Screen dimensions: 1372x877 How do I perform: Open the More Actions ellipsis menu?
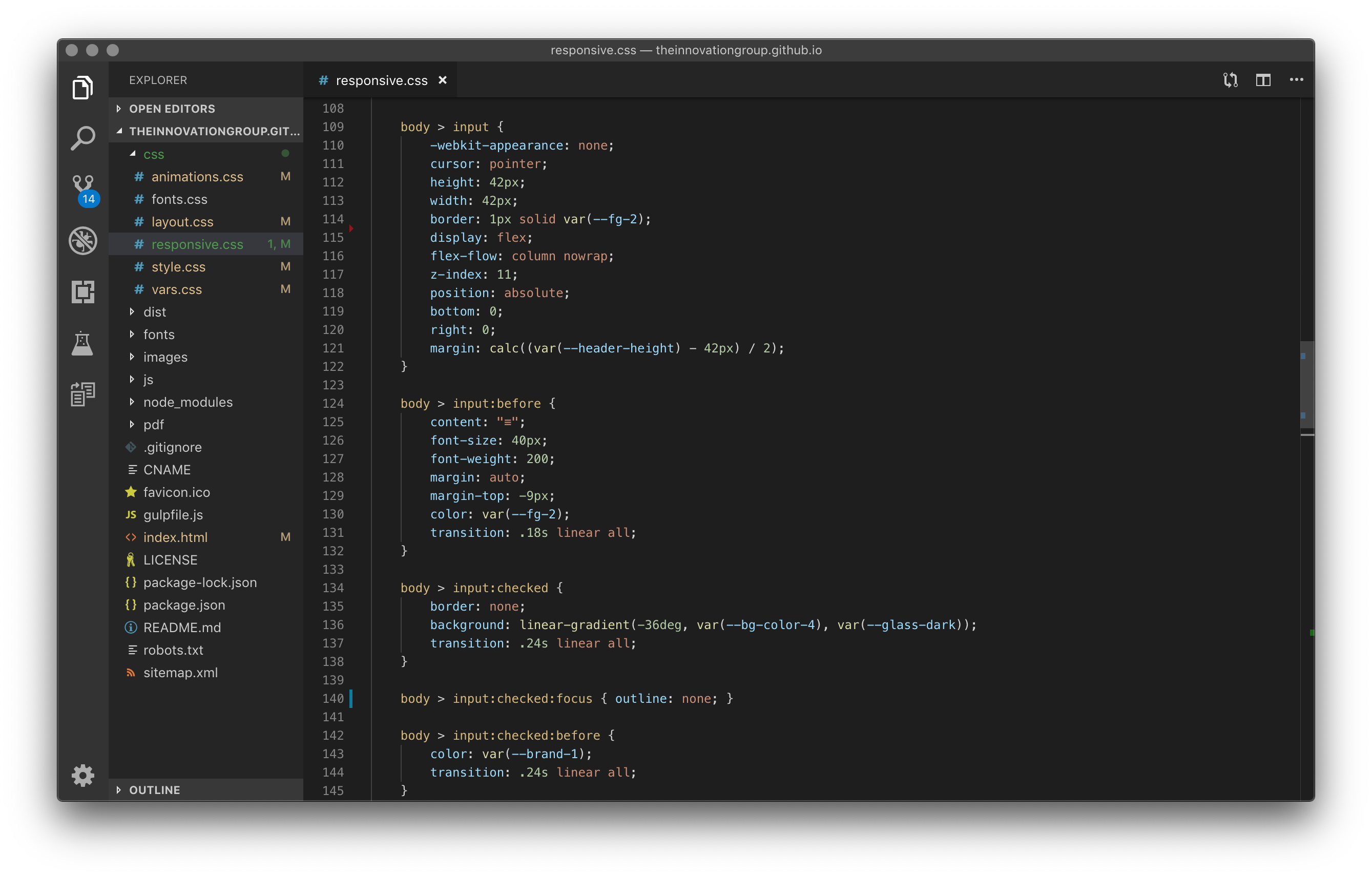tap(1296, 80)
